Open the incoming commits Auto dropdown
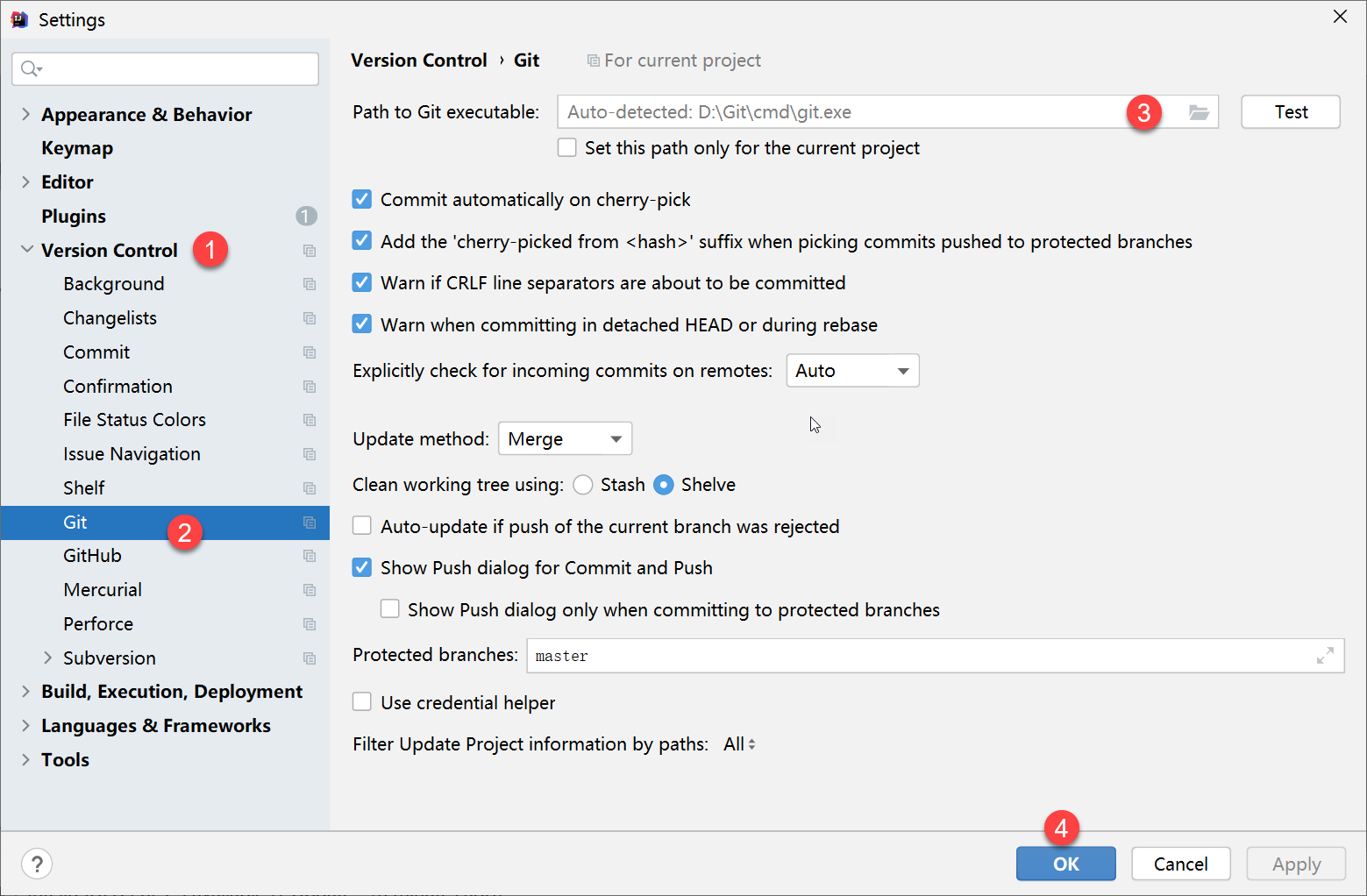1367x896 pixels. click(852, 371)
